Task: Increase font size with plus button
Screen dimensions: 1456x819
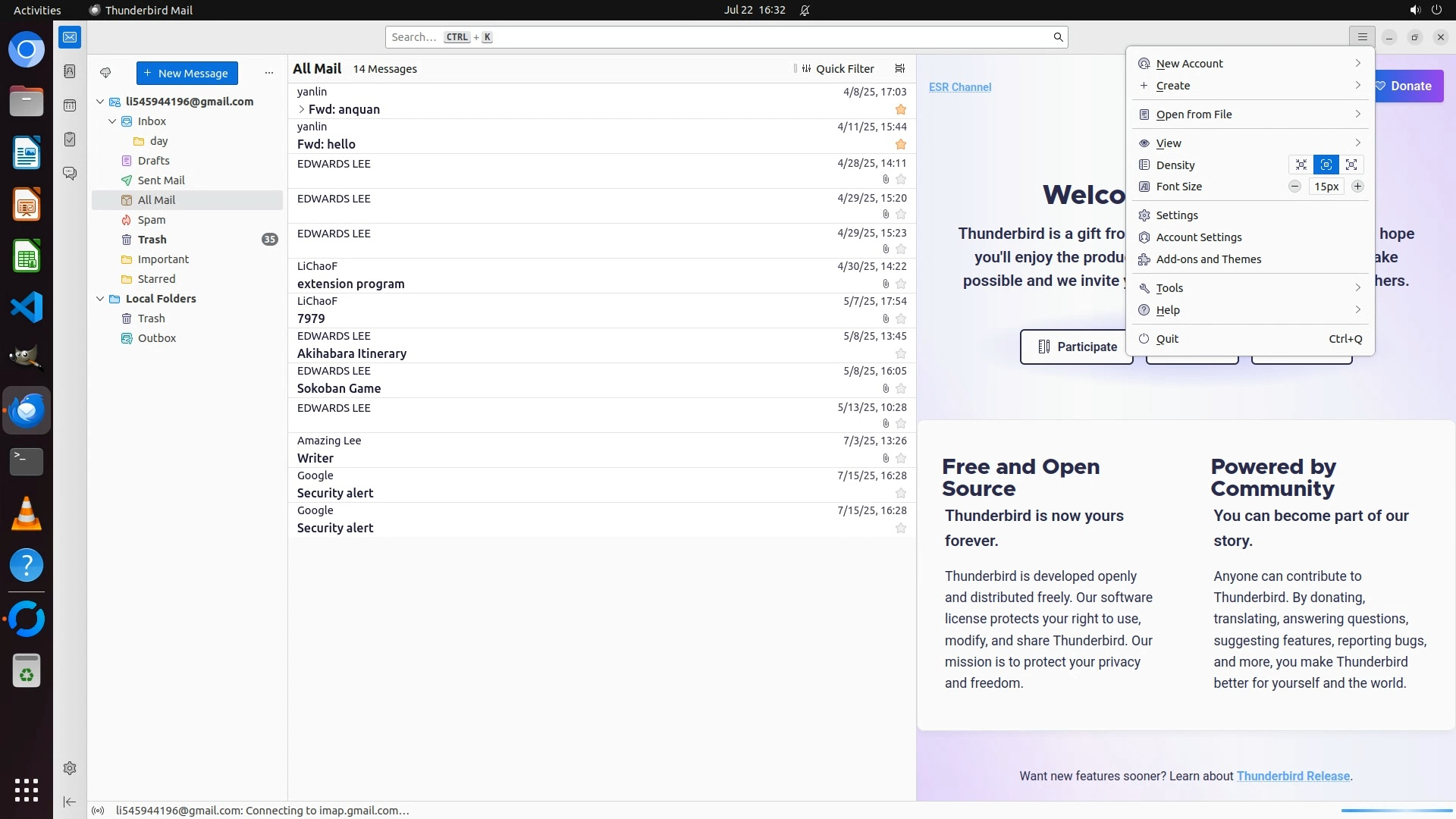Action: 1357,187
